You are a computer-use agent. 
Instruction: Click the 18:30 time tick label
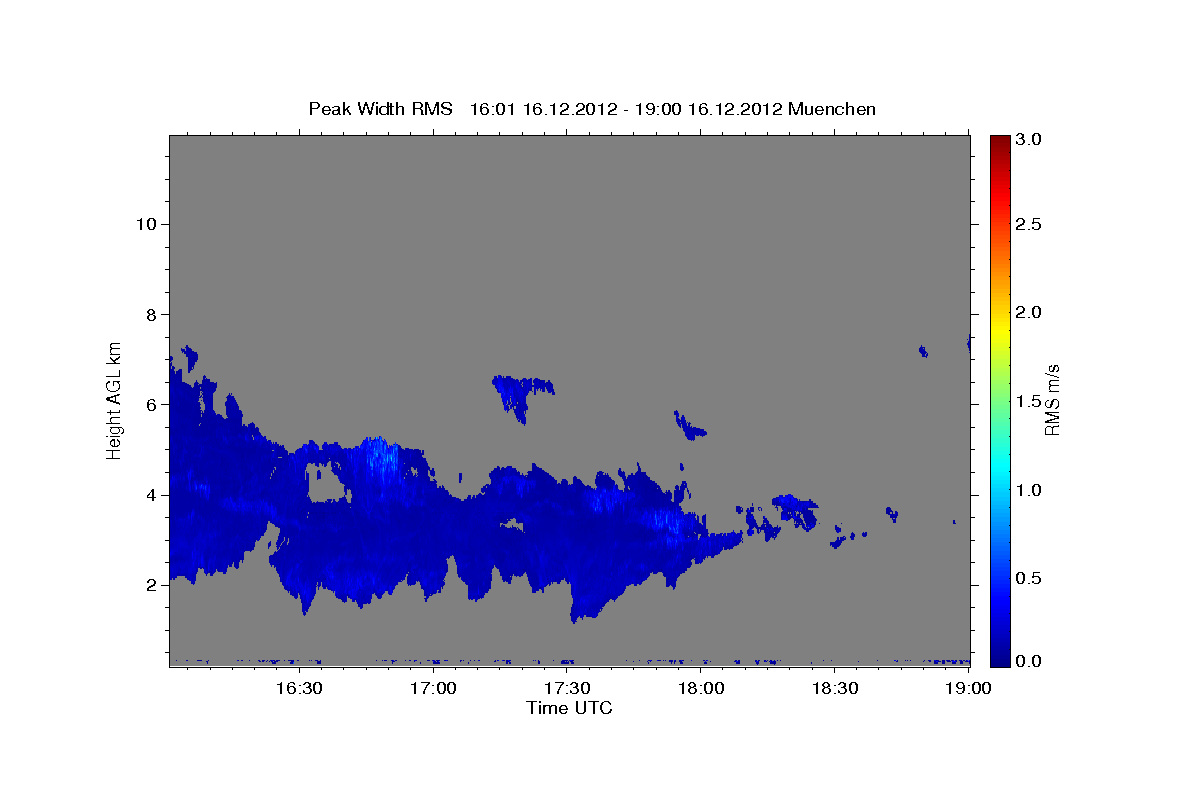[x=836, y=688]
